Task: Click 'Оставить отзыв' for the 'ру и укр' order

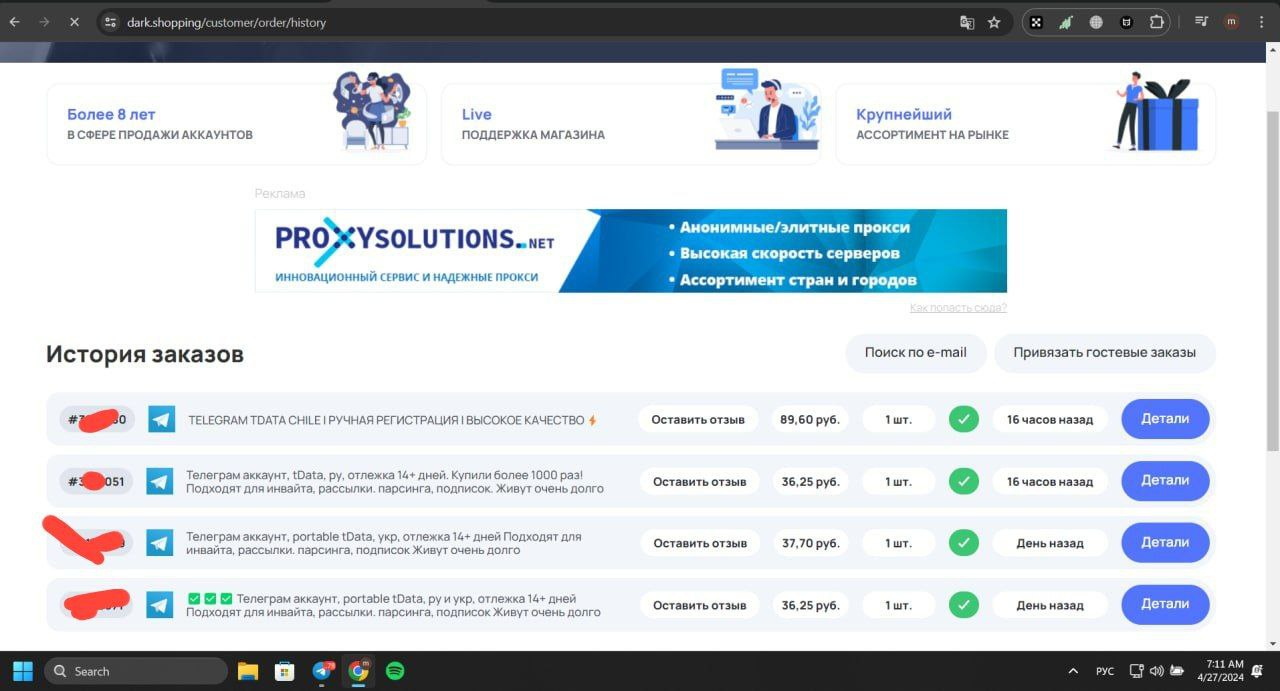Action: tap(700, 605)
